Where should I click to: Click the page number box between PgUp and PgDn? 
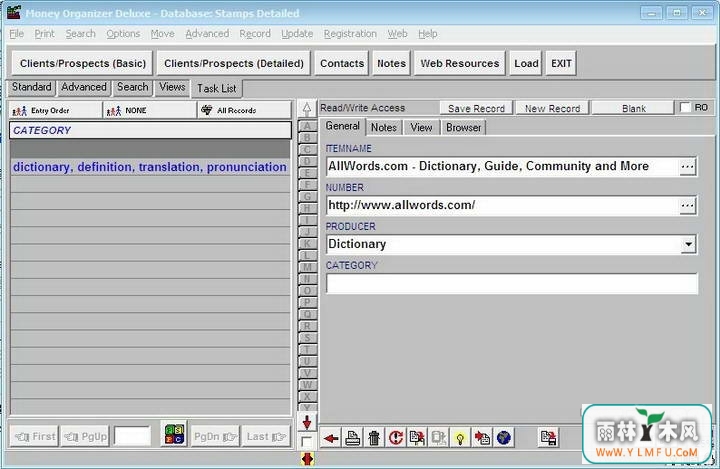click(132, 436)
